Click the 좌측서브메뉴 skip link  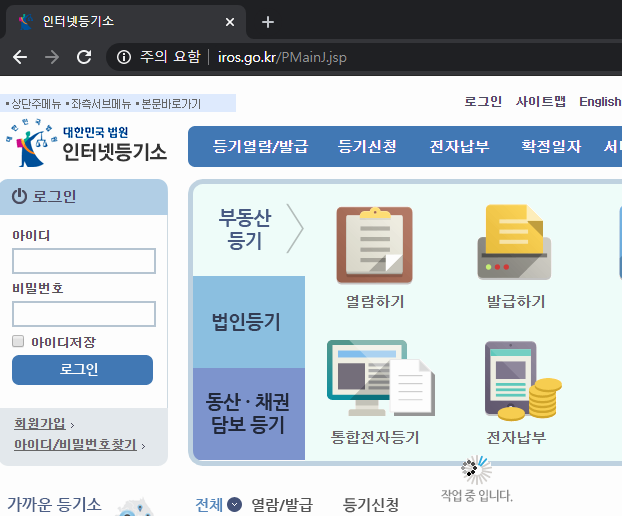coord(101,104)
